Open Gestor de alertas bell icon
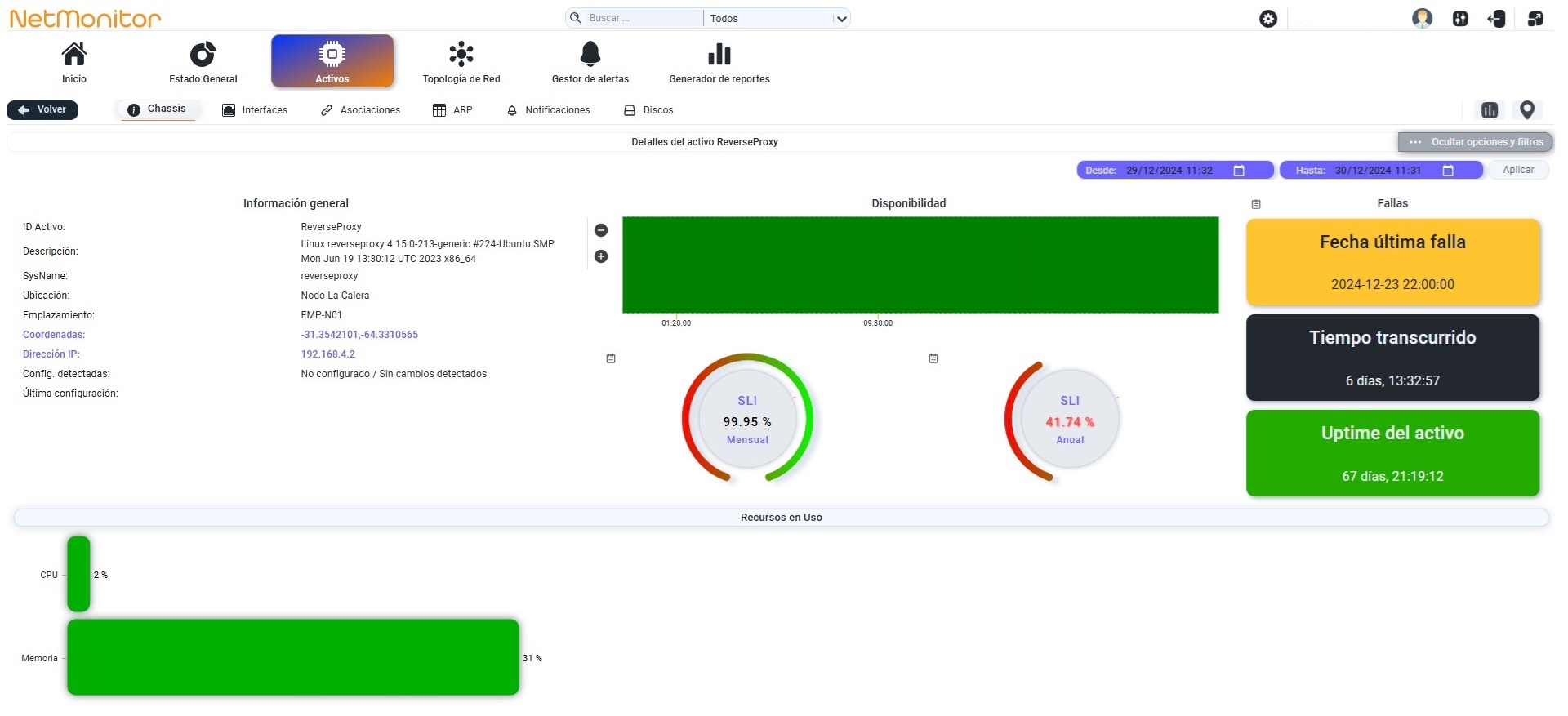Viewport: 1568px width, 716px height. (590, 54)
